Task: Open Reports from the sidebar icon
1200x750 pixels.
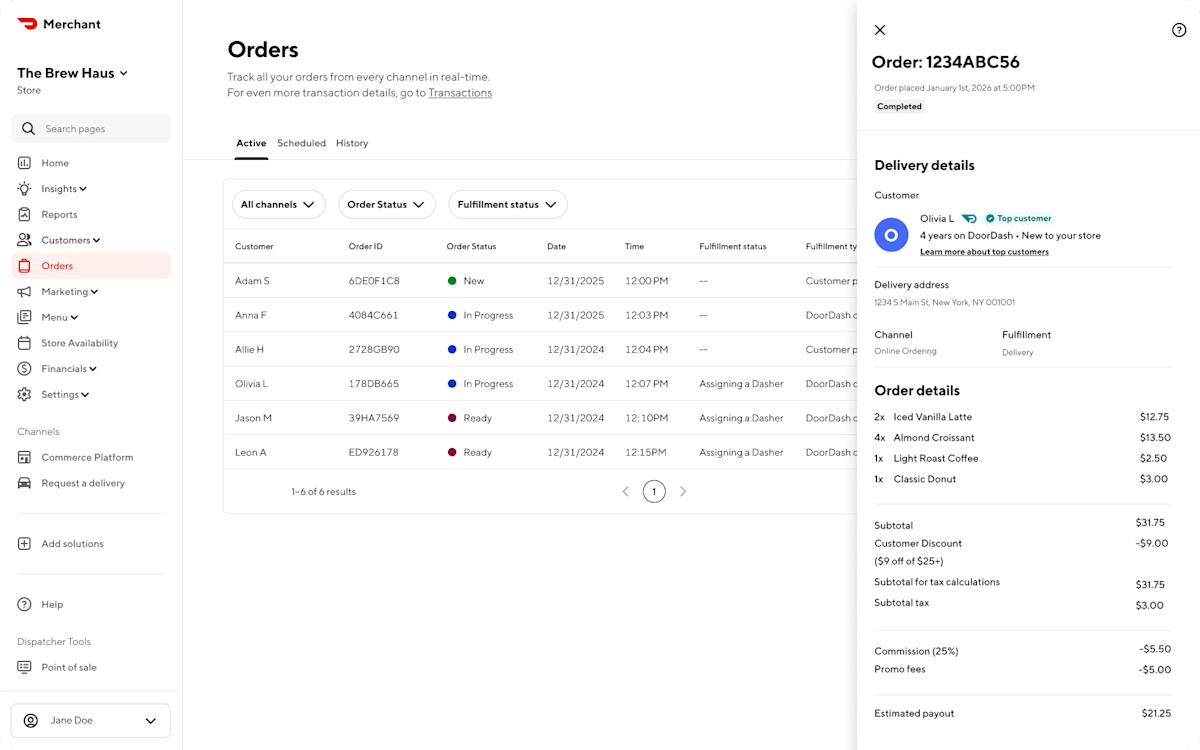Action: [22, 214]
